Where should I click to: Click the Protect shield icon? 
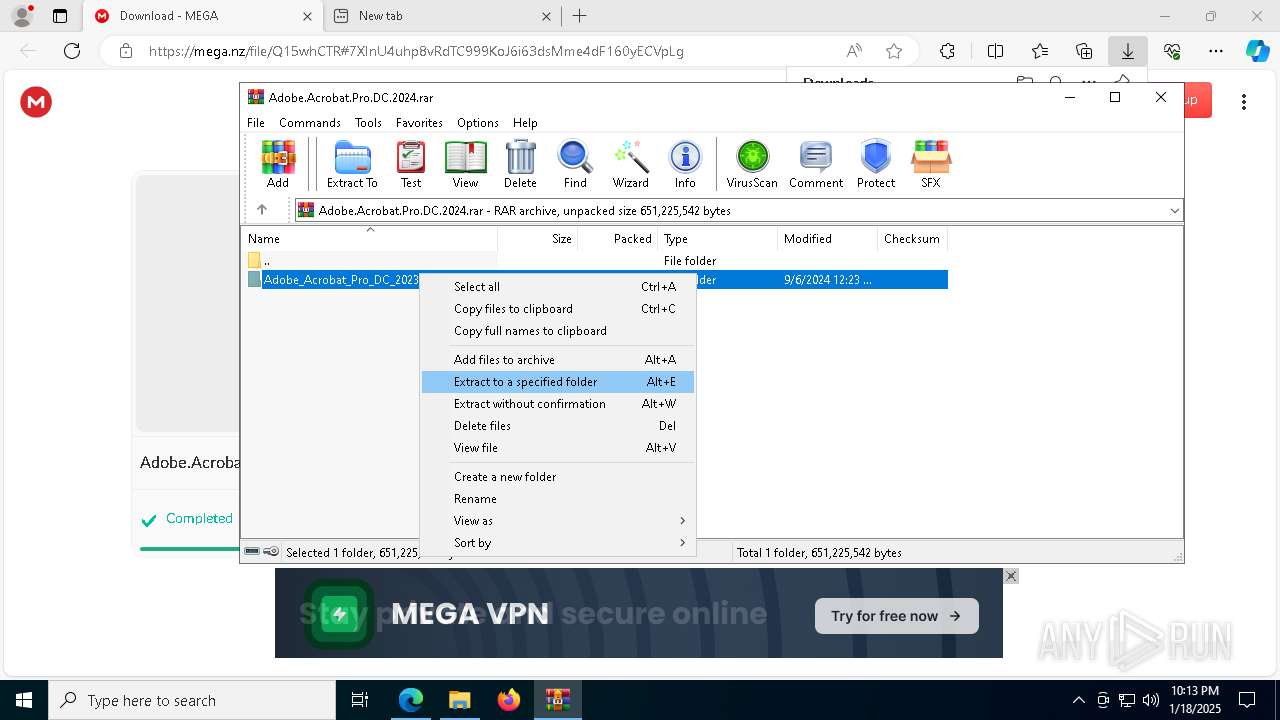click(876, 164)
